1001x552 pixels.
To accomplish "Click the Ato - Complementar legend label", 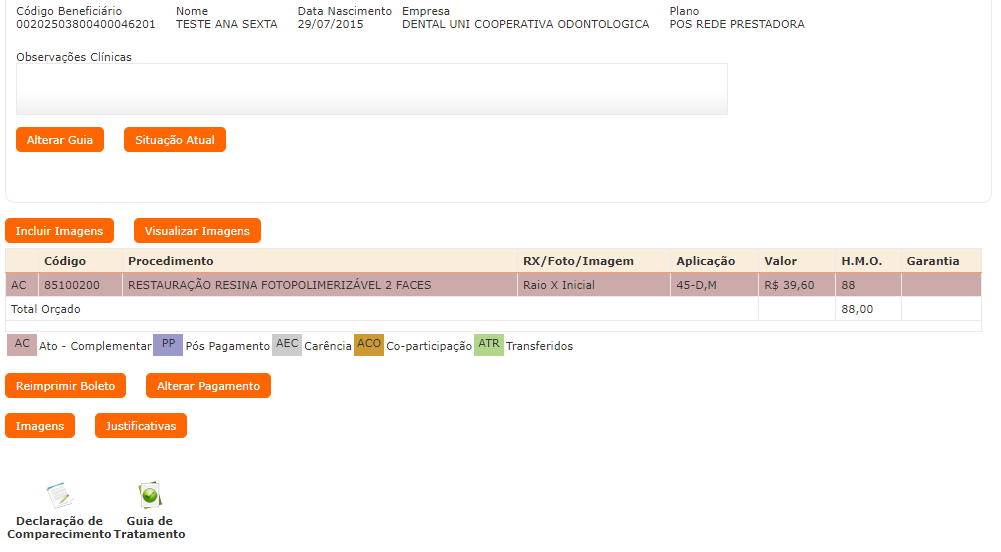I will point(95,346).
